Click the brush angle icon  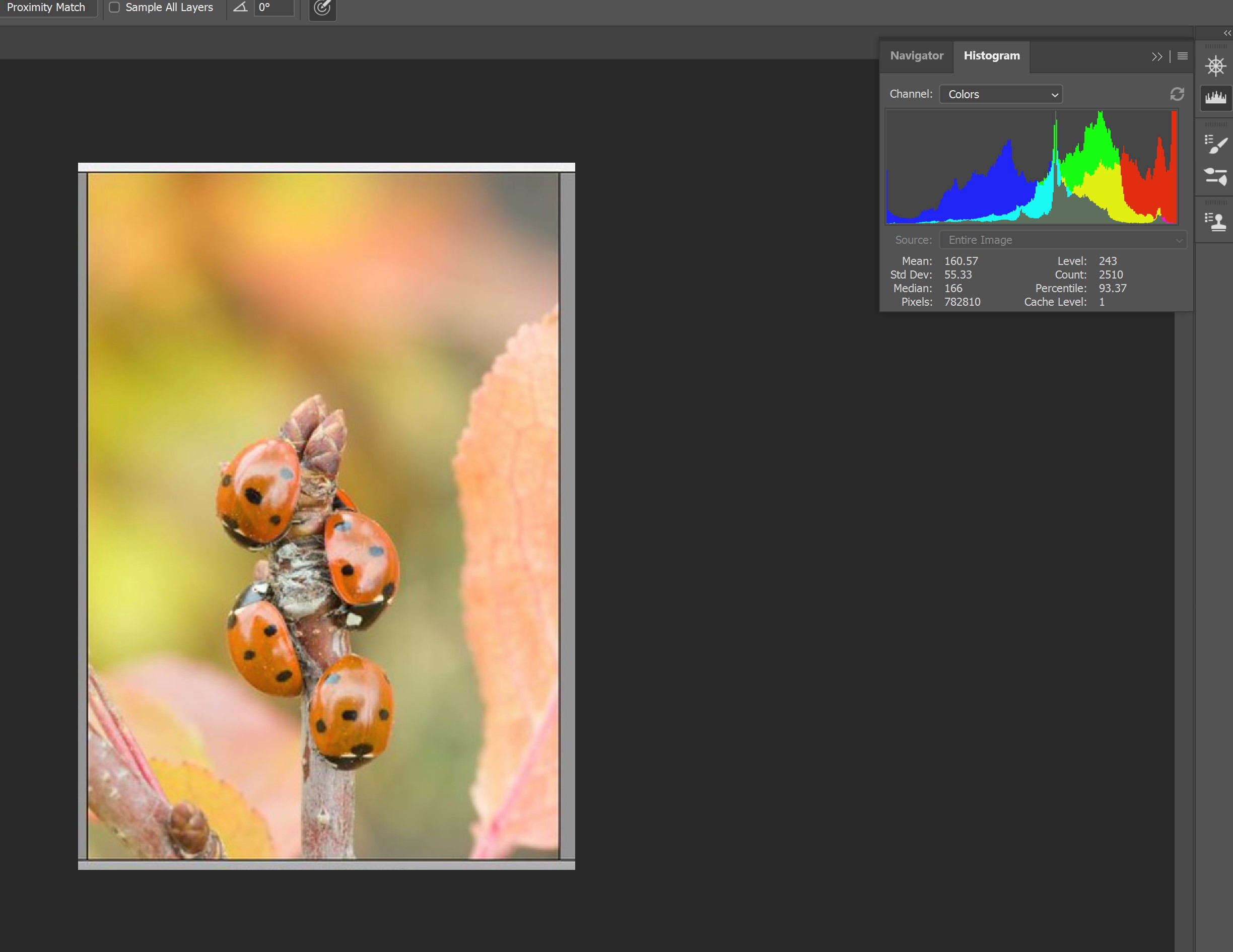(240, 8)
